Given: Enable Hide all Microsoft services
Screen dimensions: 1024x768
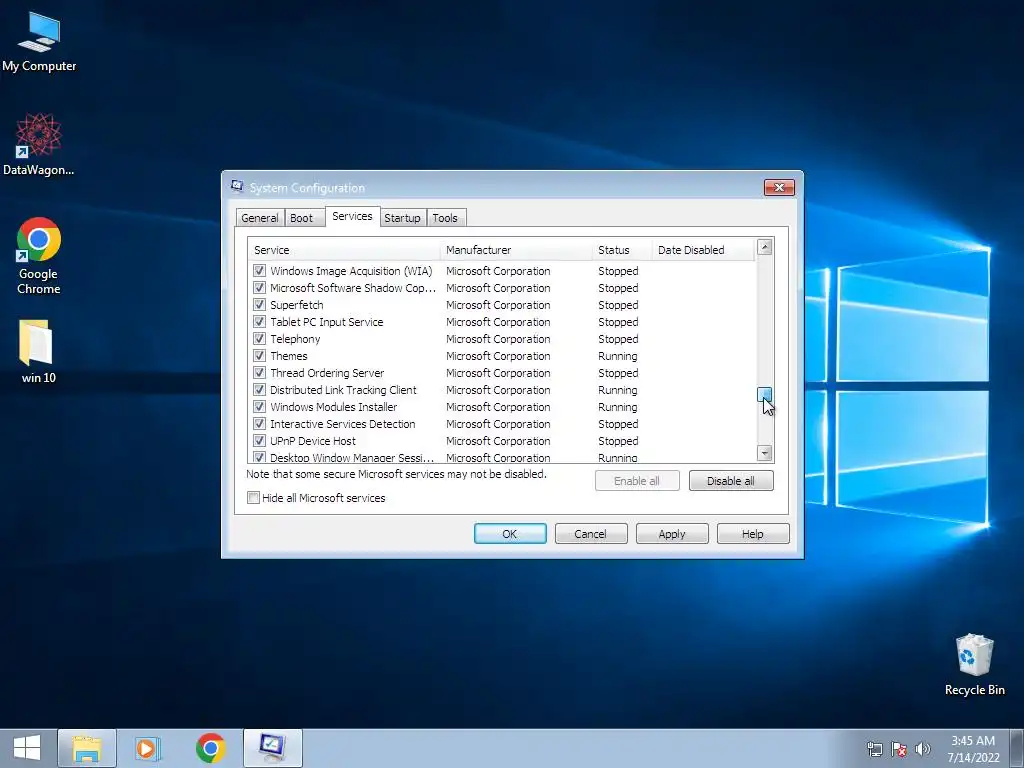Looking at the screenshot, I should coord(253,498).
